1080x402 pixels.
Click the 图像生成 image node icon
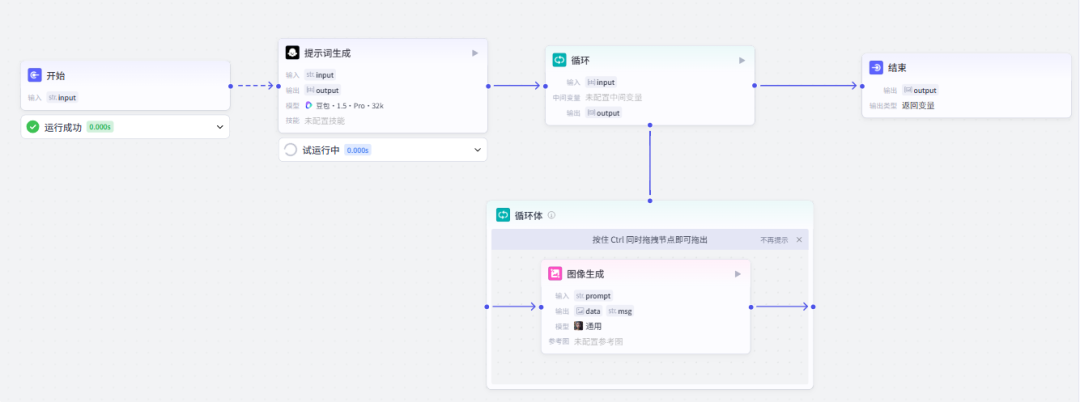click(555, 273)
